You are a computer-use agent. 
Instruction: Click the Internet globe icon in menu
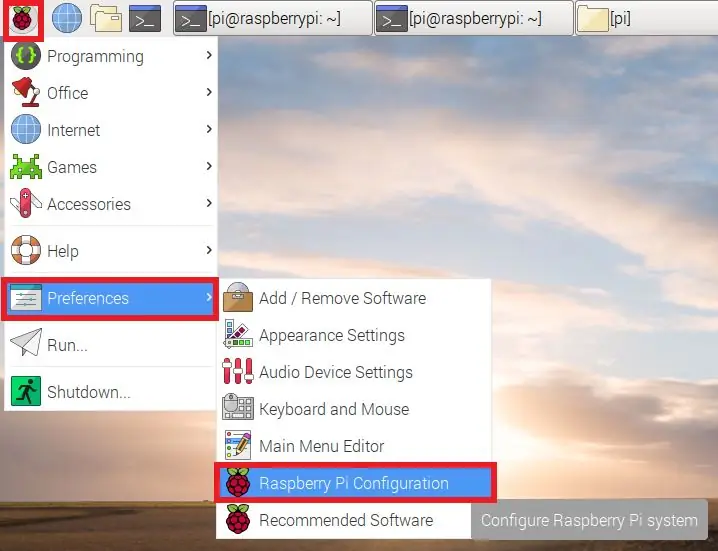tap(26, 129)
